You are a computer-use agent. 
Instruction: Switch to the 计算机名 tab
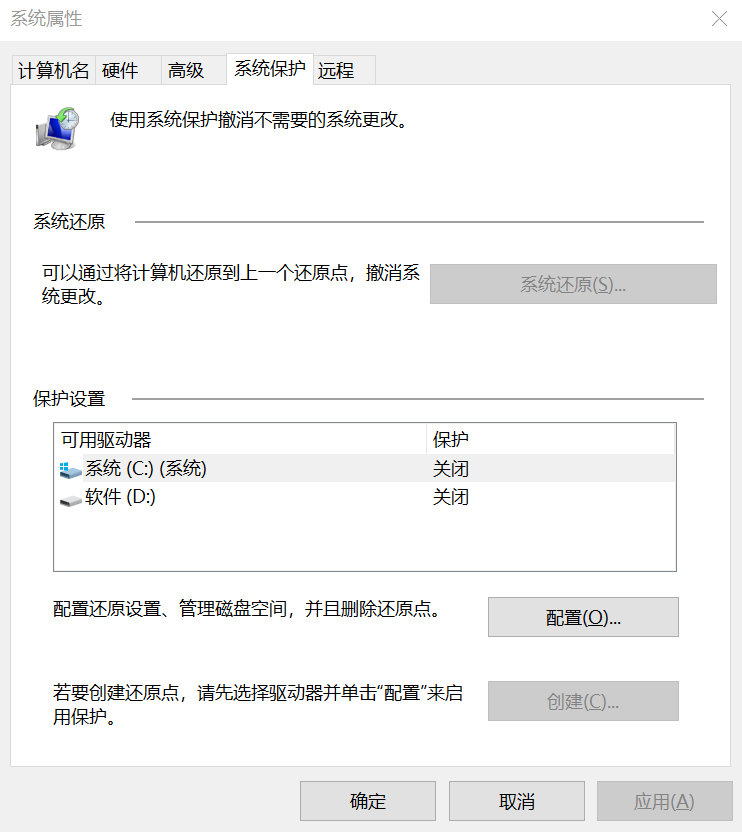pos(54,70)
